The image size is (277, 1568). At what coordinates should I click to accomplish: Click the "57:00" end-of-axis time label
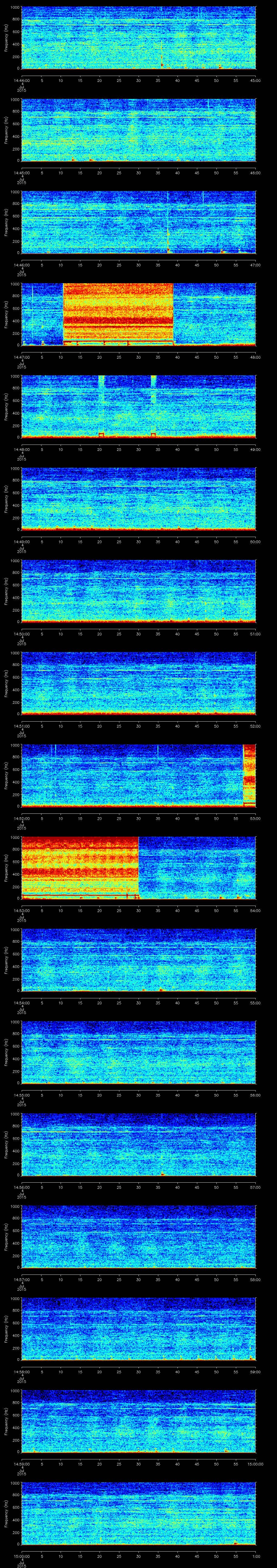[x=255, y=1187]
